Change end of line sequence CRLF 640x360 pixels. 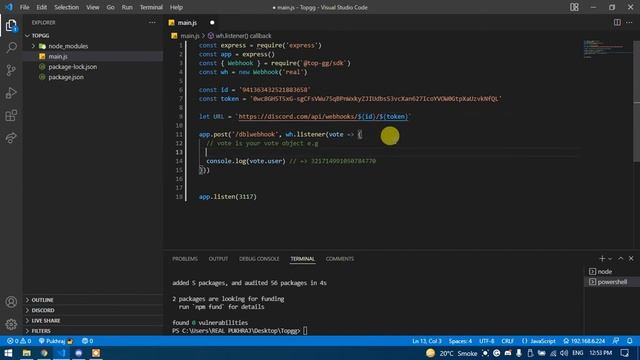[x=508, y=341]
